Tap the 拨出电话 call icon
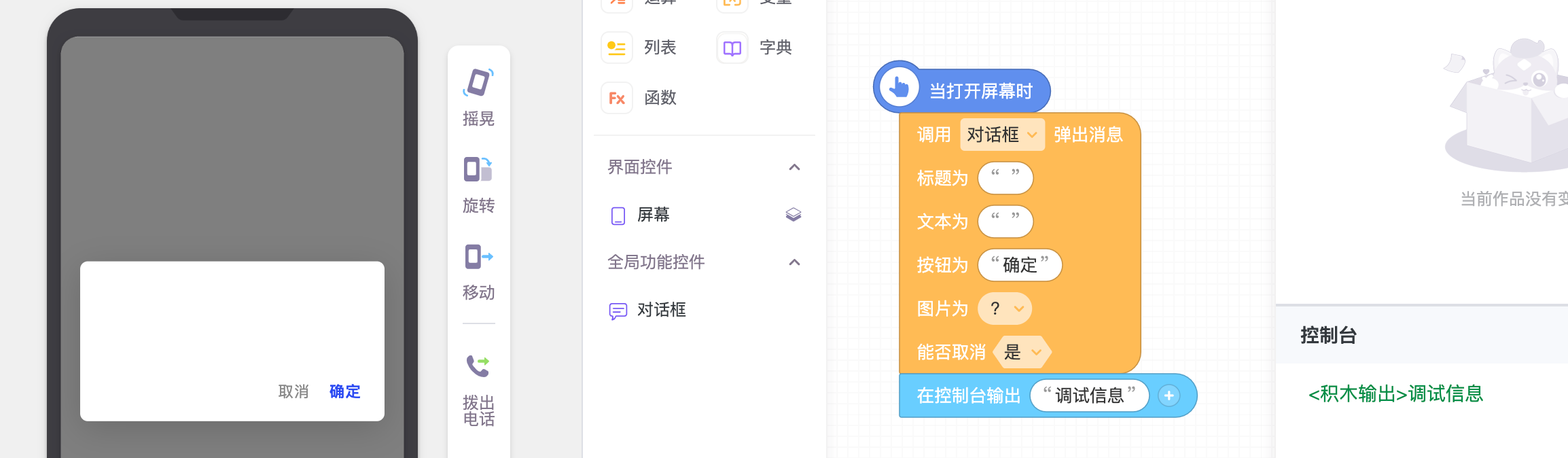 click(x=478, y=366)
